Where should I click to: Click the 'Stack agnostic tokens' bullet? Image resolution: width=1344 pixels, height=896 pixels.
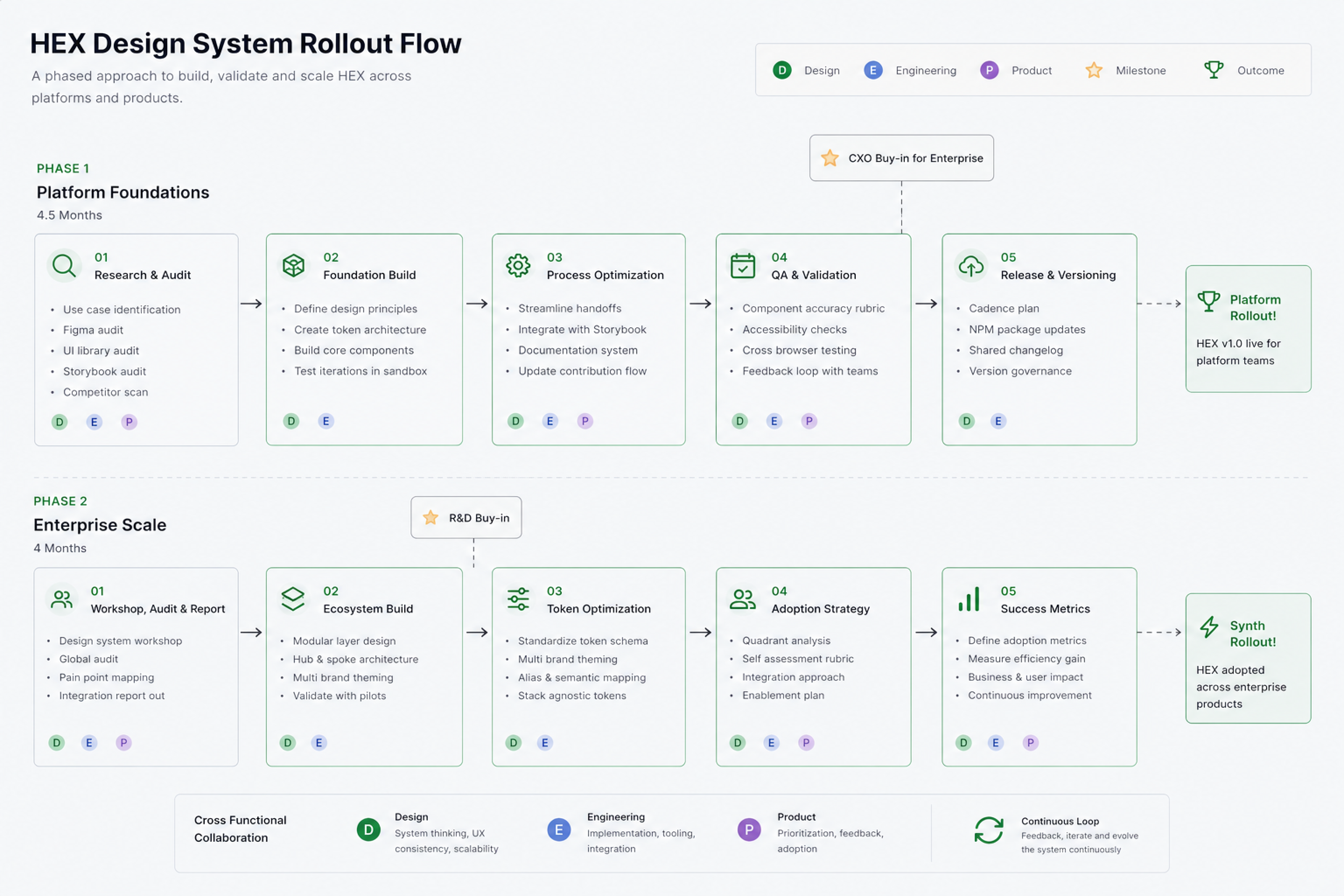point(572,696)
